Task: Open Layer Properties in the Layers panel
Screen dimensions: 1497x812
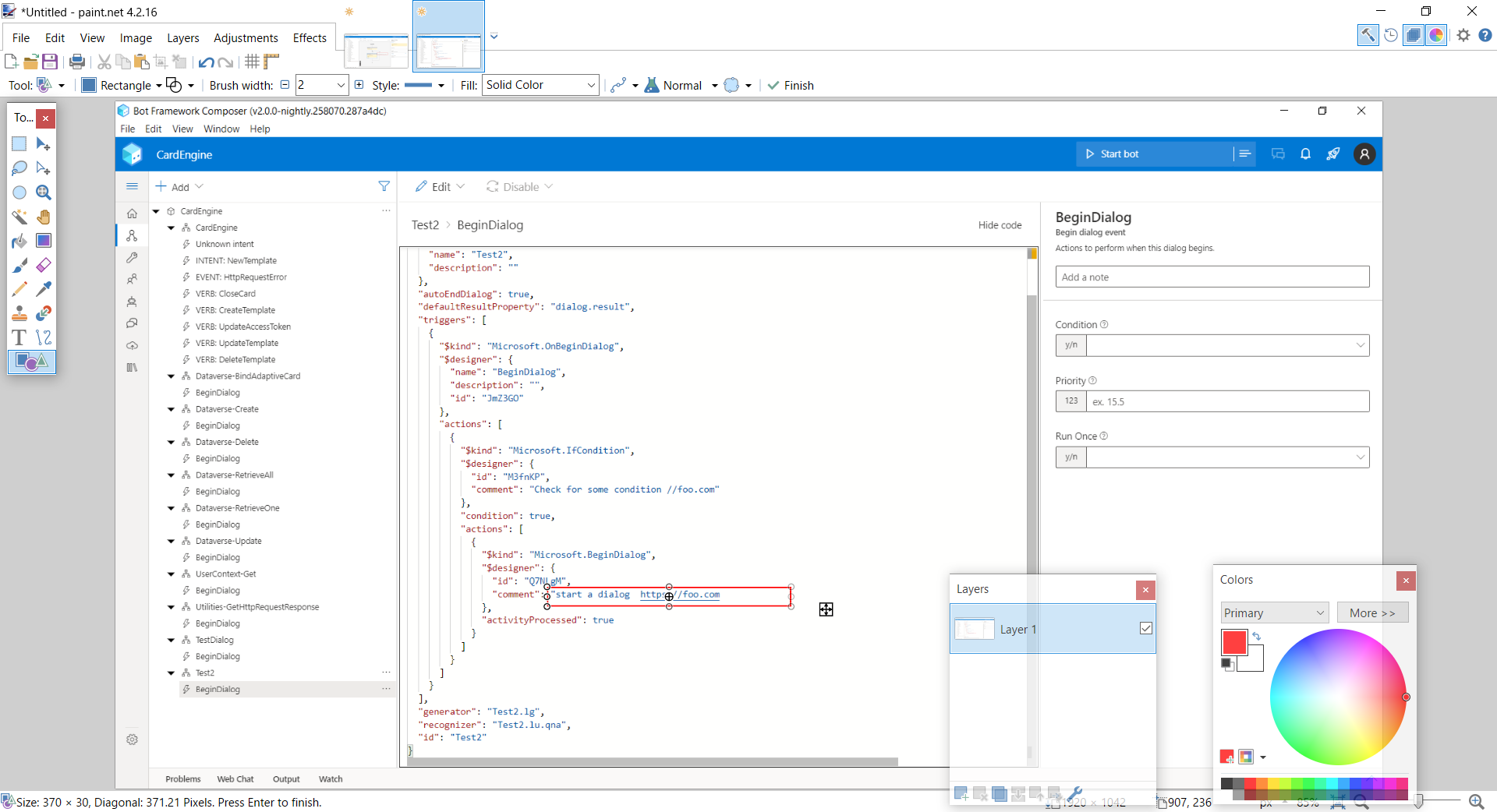Action: click(1076, 794)
